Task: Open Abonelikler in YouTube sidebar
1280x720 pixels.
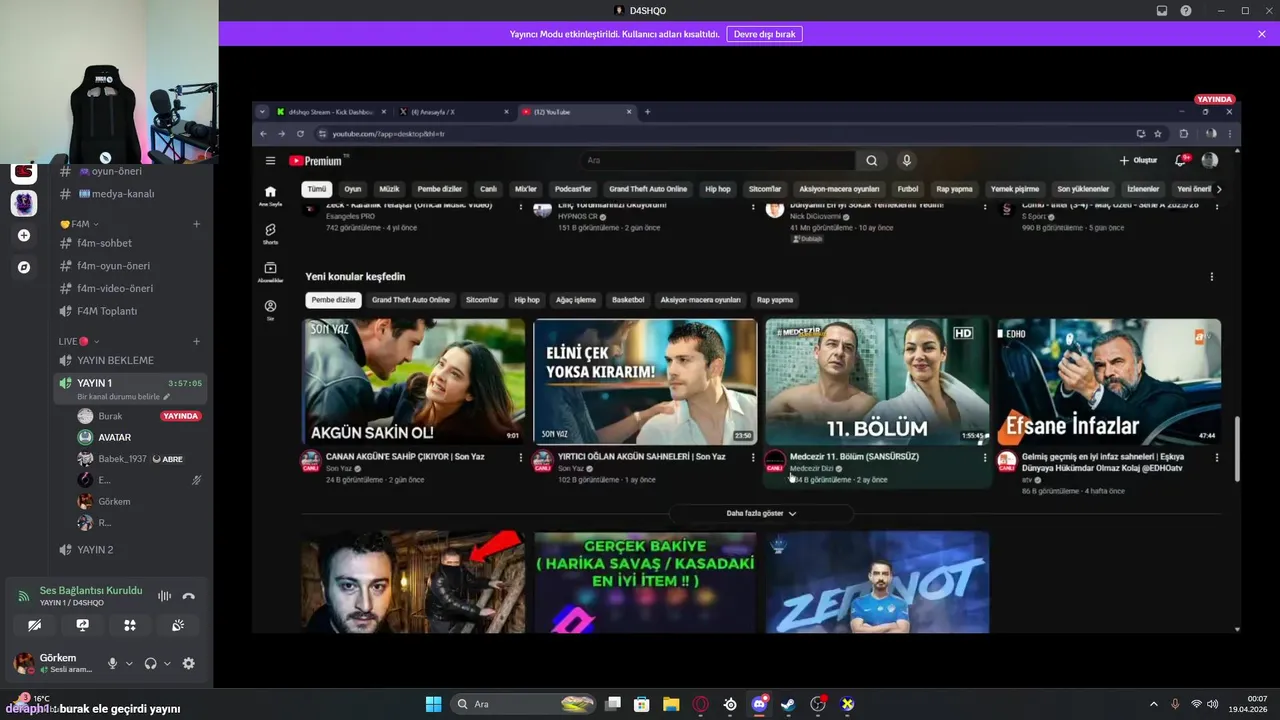Action: 270,272
